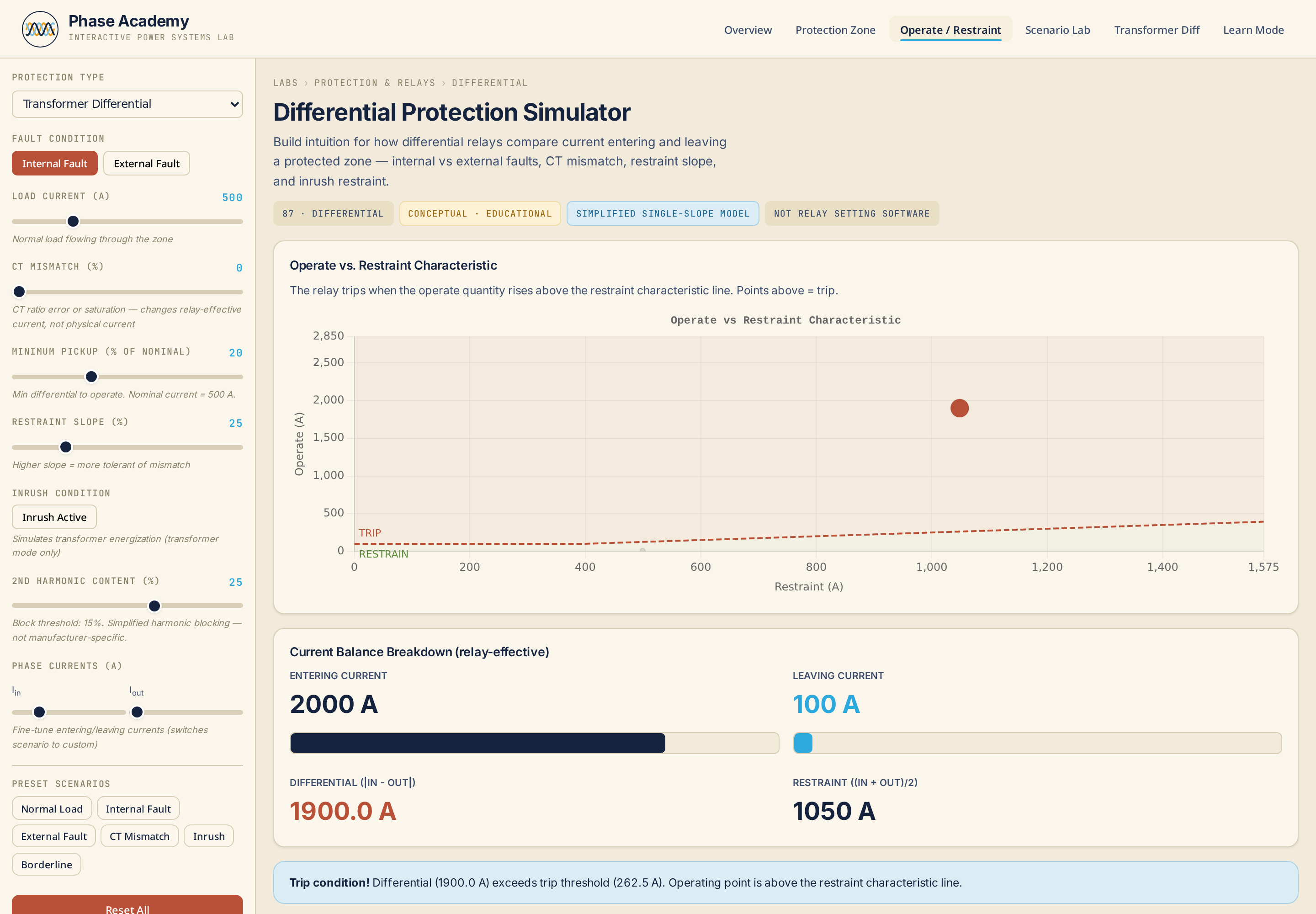Screen dimensions: 1316x914
Task: Click the Iout phase current slider handle
Action: 137,712
